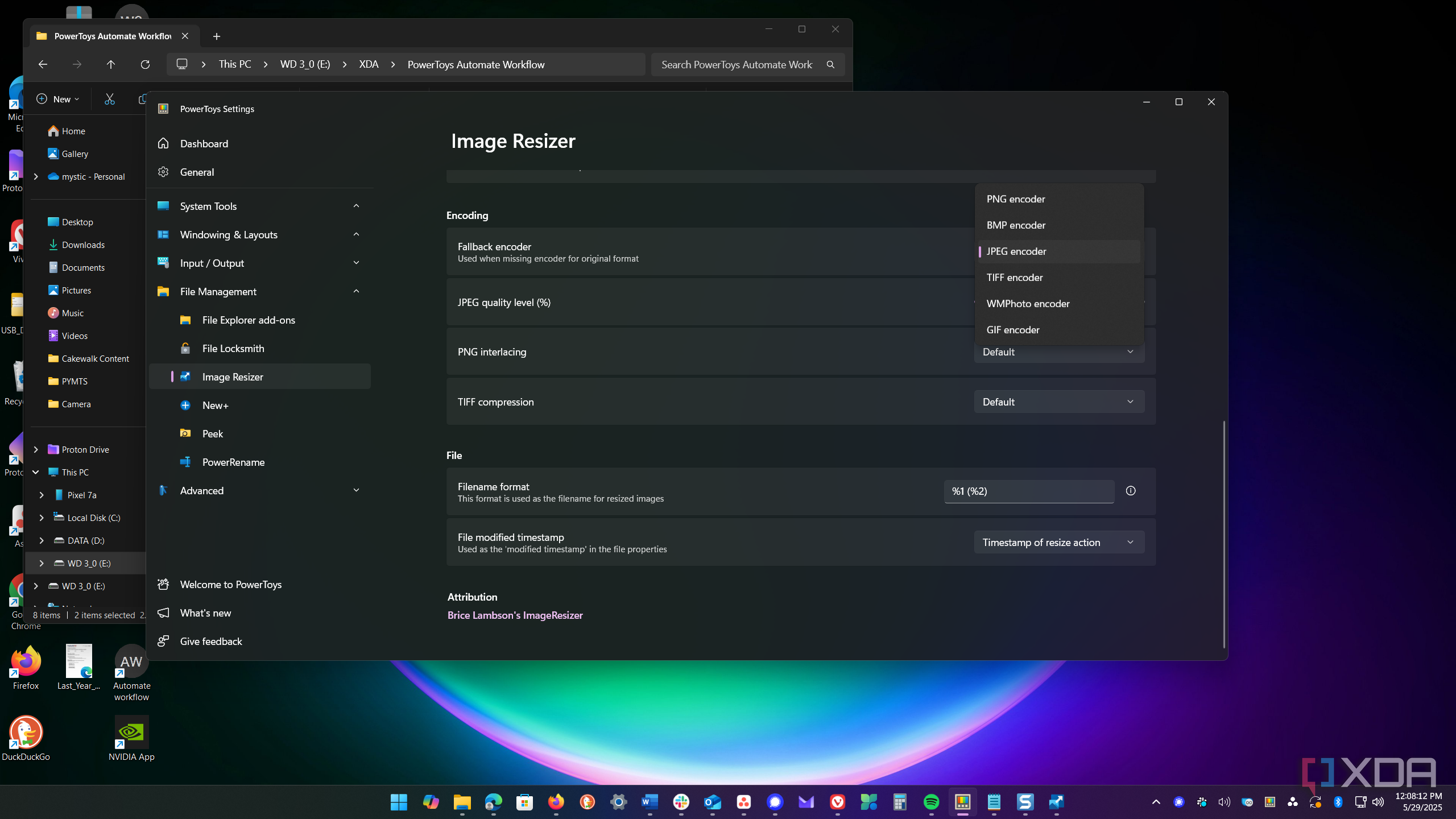Collapse the File Management section

point(356,291)
